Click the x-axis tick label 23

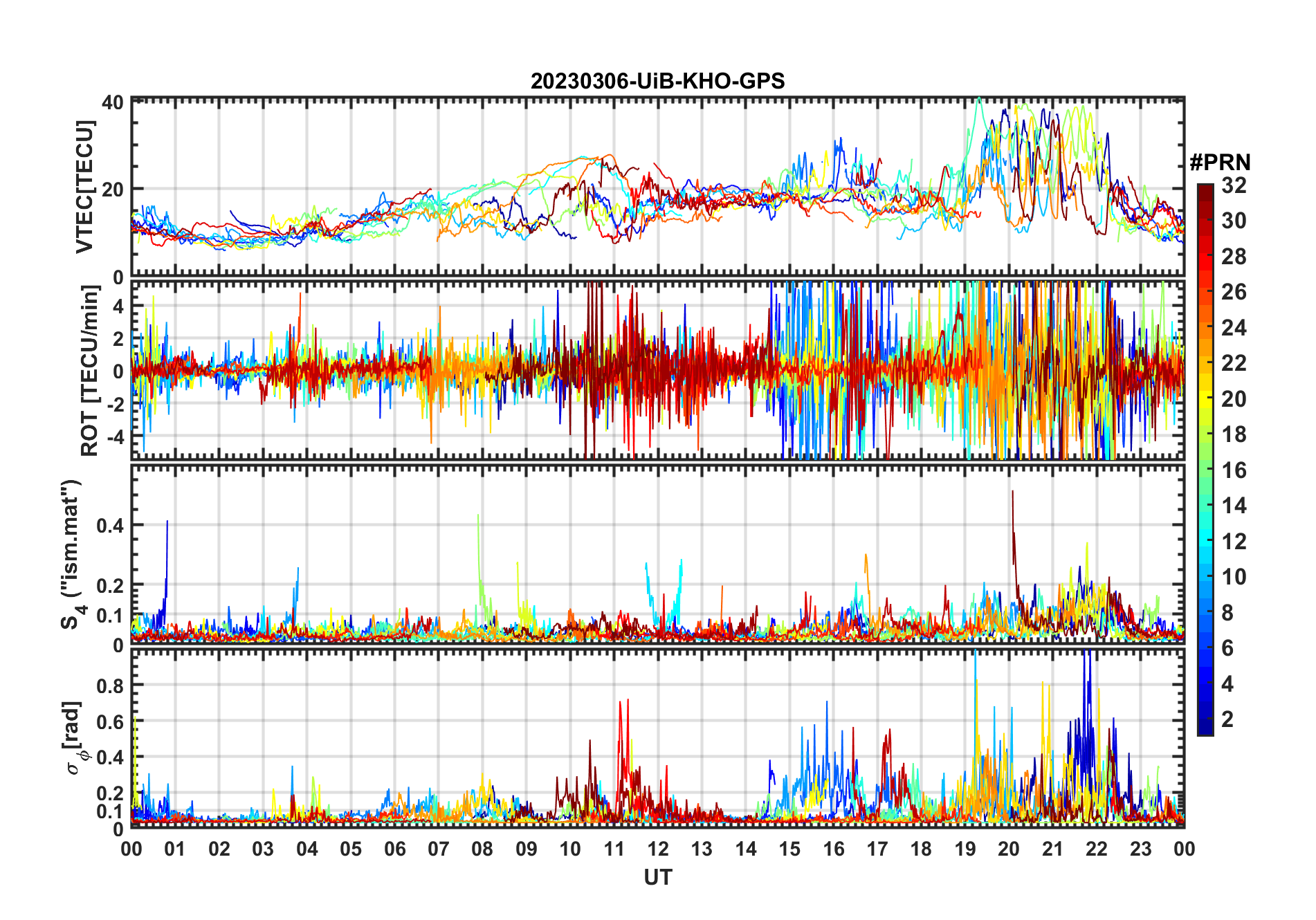1140,849
